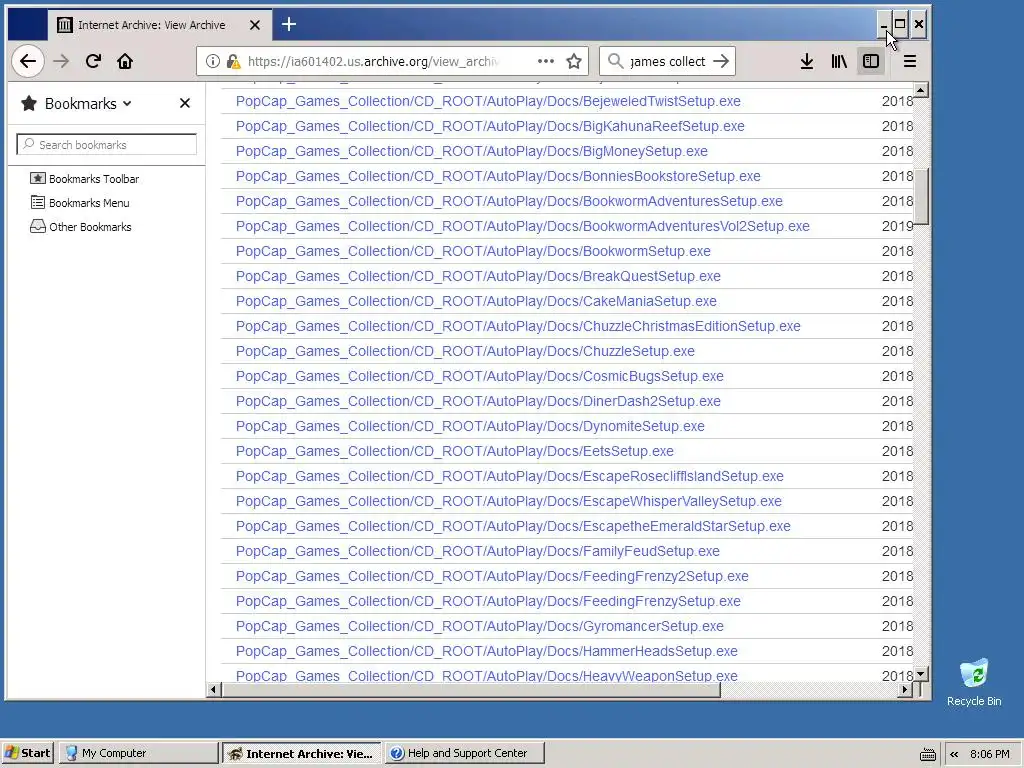Open the FamilyFeudSetup.exe link
This screenshot has width=1024, height=768.
click(x=477, y=551)
